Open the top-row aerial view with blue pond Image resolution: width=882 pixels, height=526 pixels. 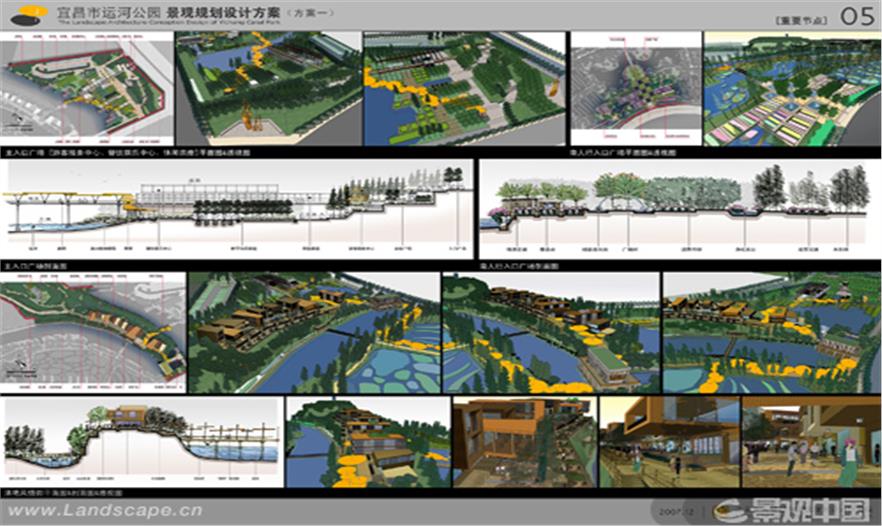point(266,90)
